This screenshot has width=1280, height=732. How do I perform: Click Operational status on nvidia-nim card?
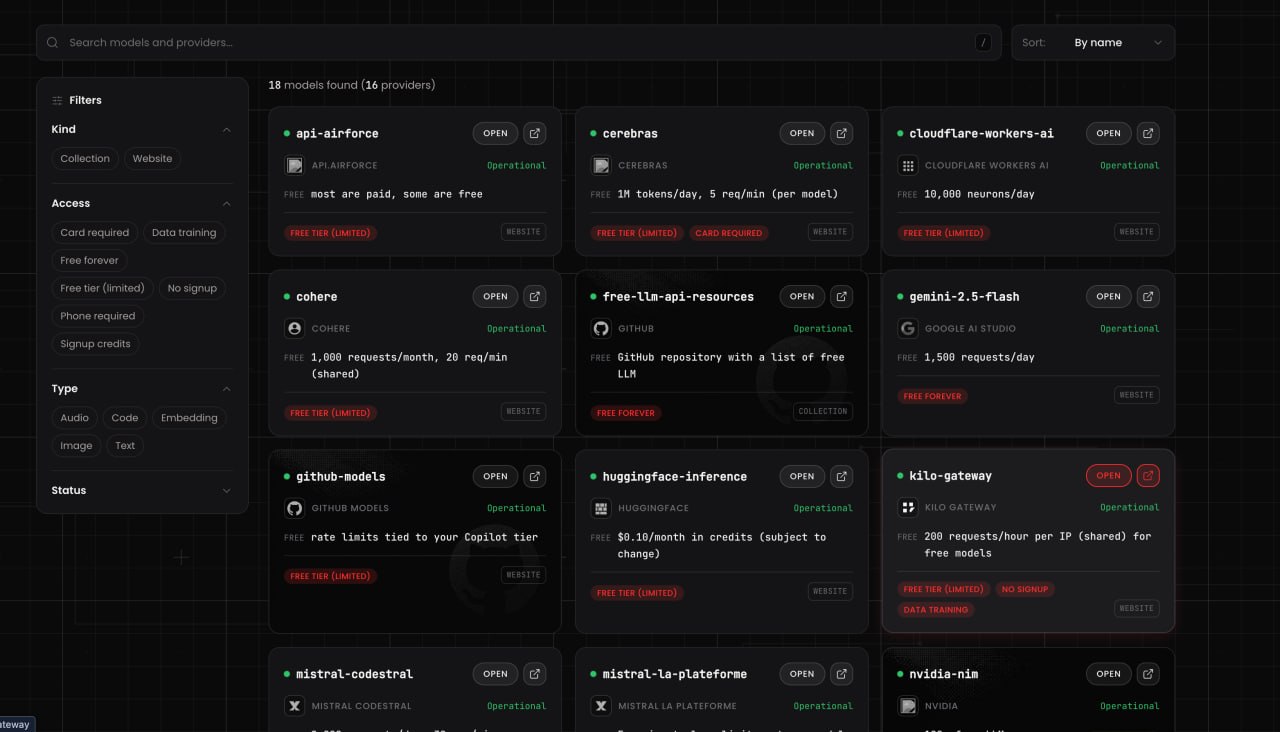(1130, 706)
